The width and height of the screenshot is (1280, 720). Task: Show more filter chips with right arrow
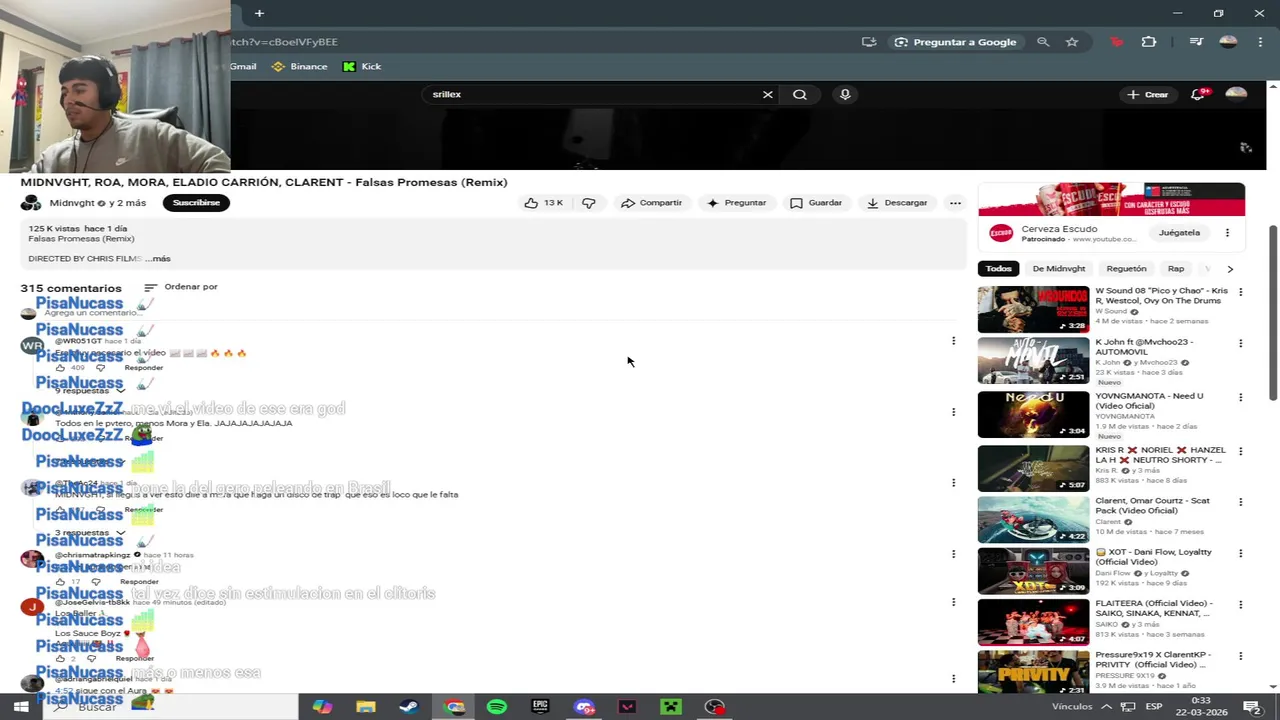point(1230,269)
